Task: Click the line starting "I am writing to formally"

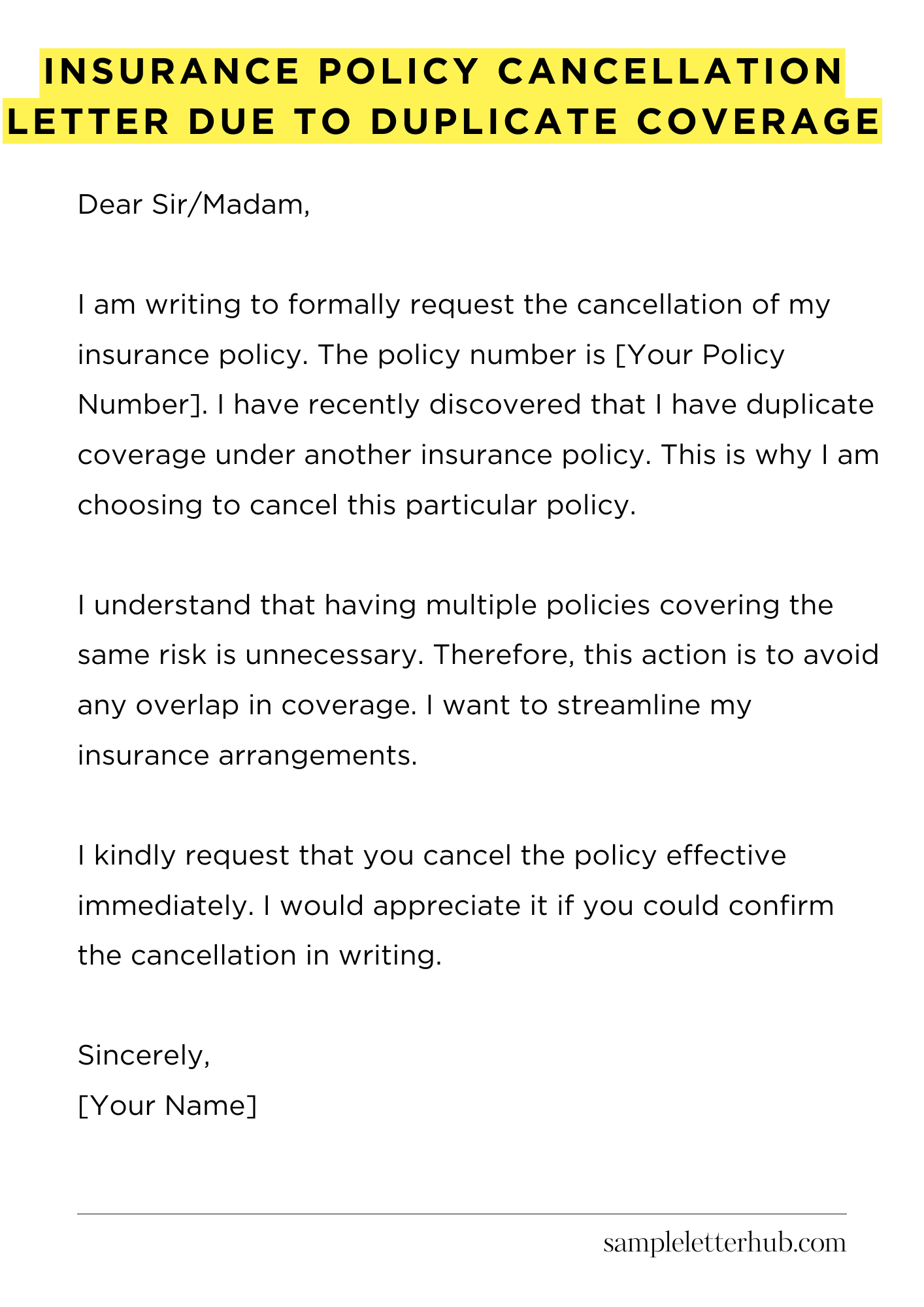Action: (x=454, y=305)
